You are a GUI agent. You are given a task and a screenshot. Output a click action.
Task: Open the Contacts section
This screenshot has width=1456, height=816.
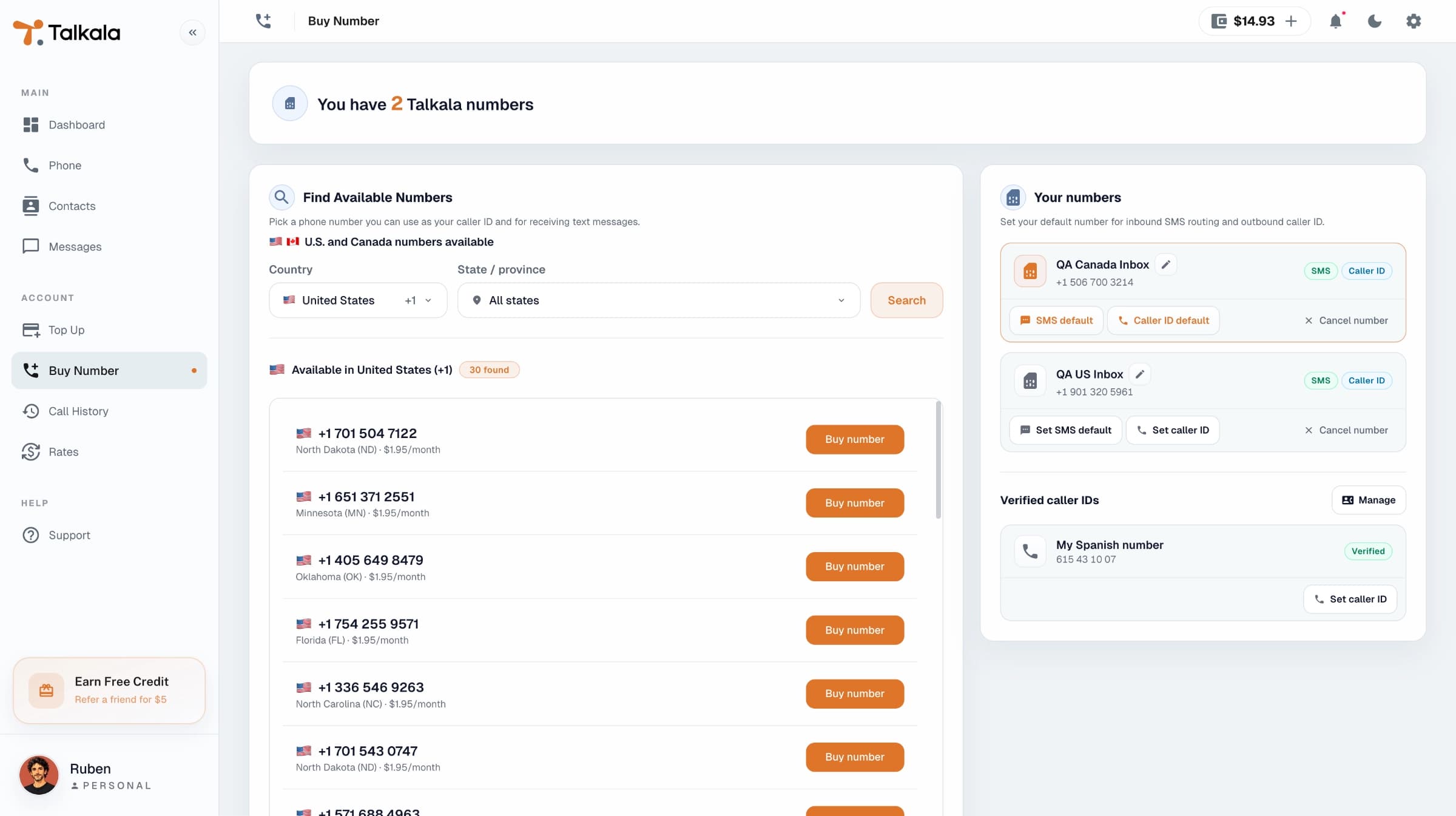click(x=109, y=206)
